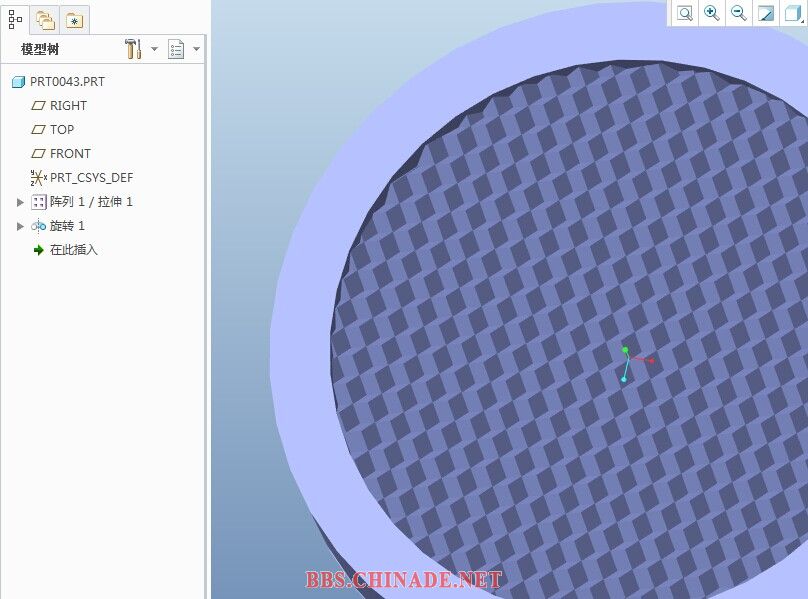The height and width of the screenshot is (599, 808).
Task: Select the TOP datum plane
Action: click(x=62, y=130)
